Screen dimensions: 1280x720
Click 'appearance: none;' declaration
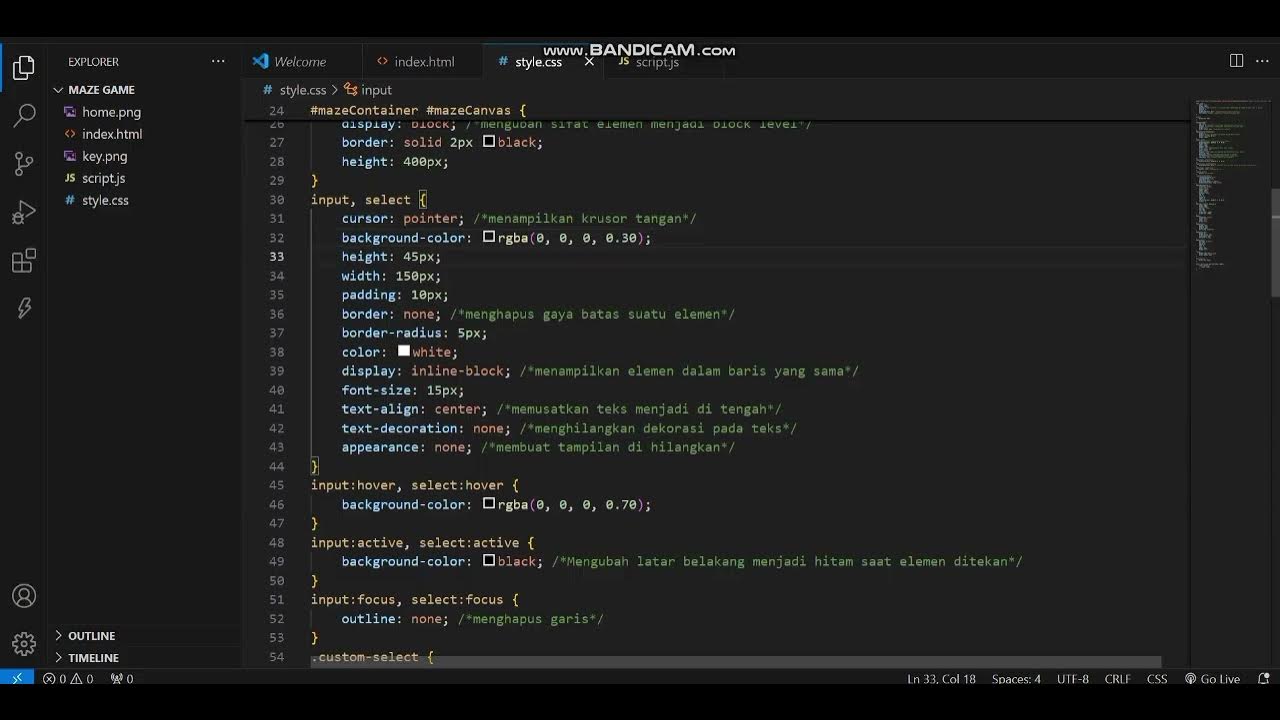coord(407,447)
